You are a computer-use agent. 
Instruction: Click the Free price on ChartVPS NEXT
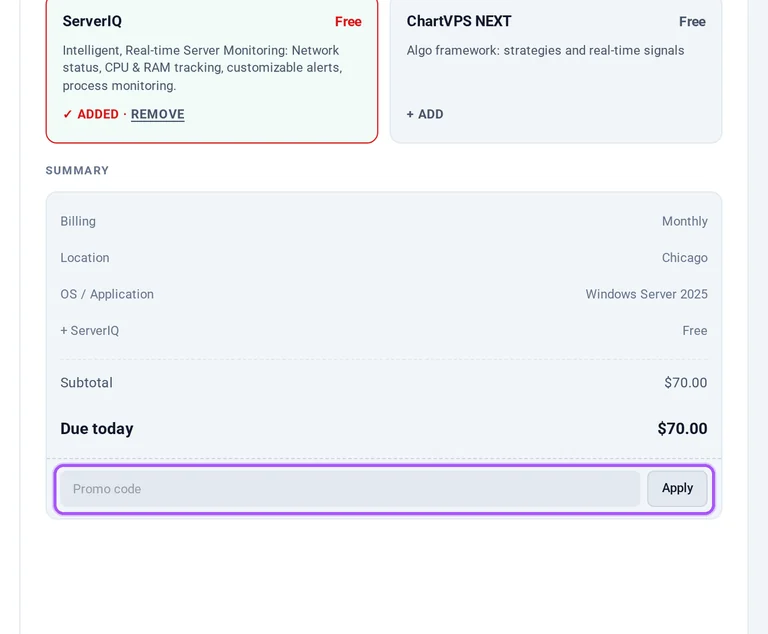coord(692,22)
